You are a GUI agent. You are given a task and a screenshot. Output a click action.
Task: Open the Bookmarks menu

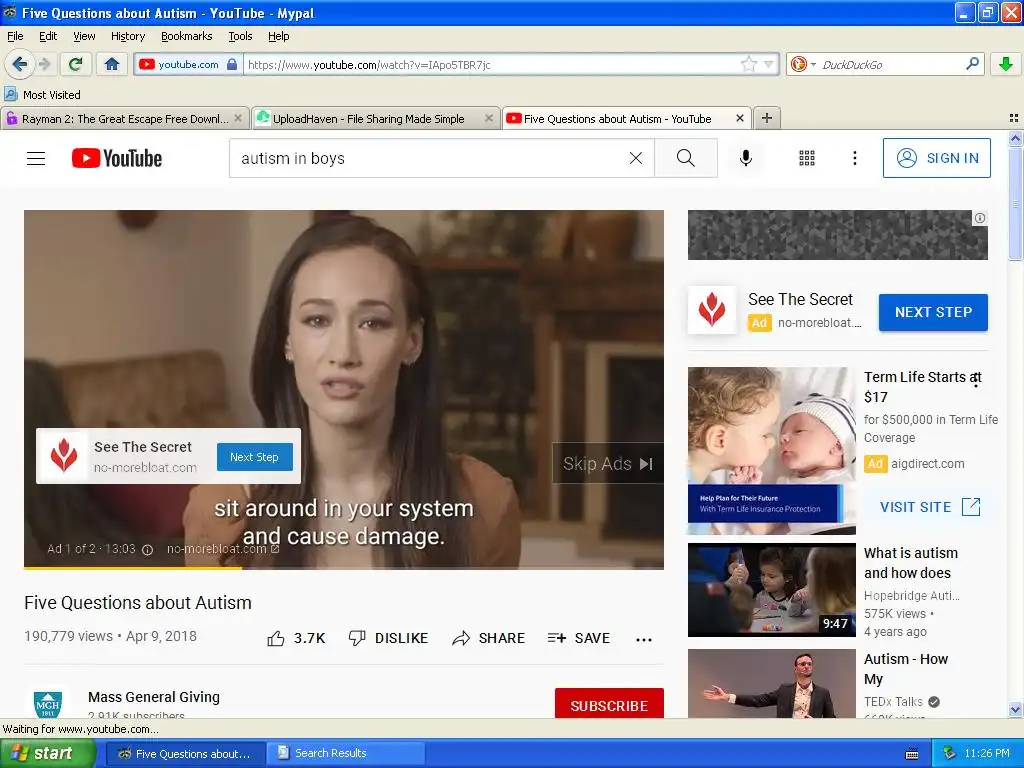(x=186, y=36)
